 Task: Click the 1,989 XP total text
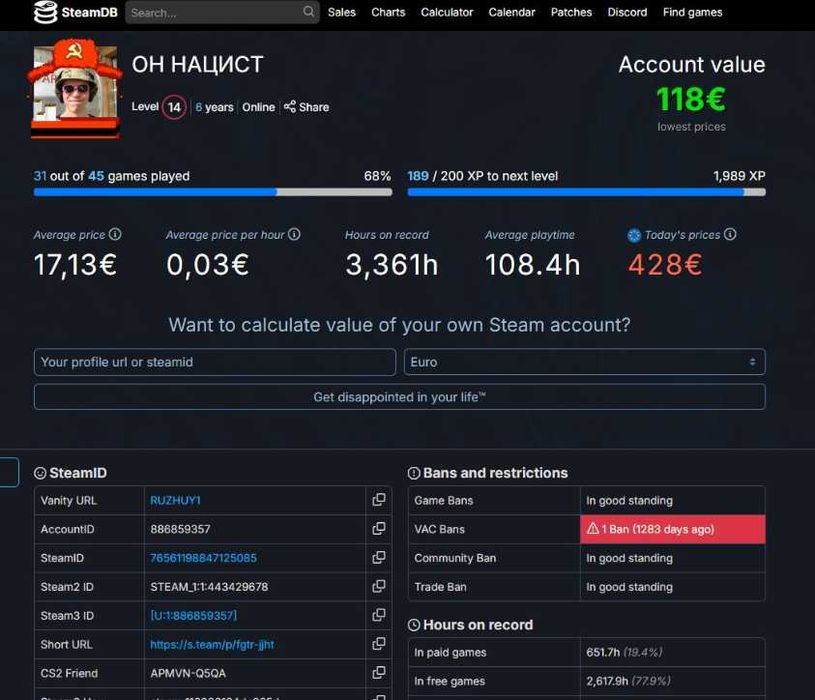[x=739, y=176]
